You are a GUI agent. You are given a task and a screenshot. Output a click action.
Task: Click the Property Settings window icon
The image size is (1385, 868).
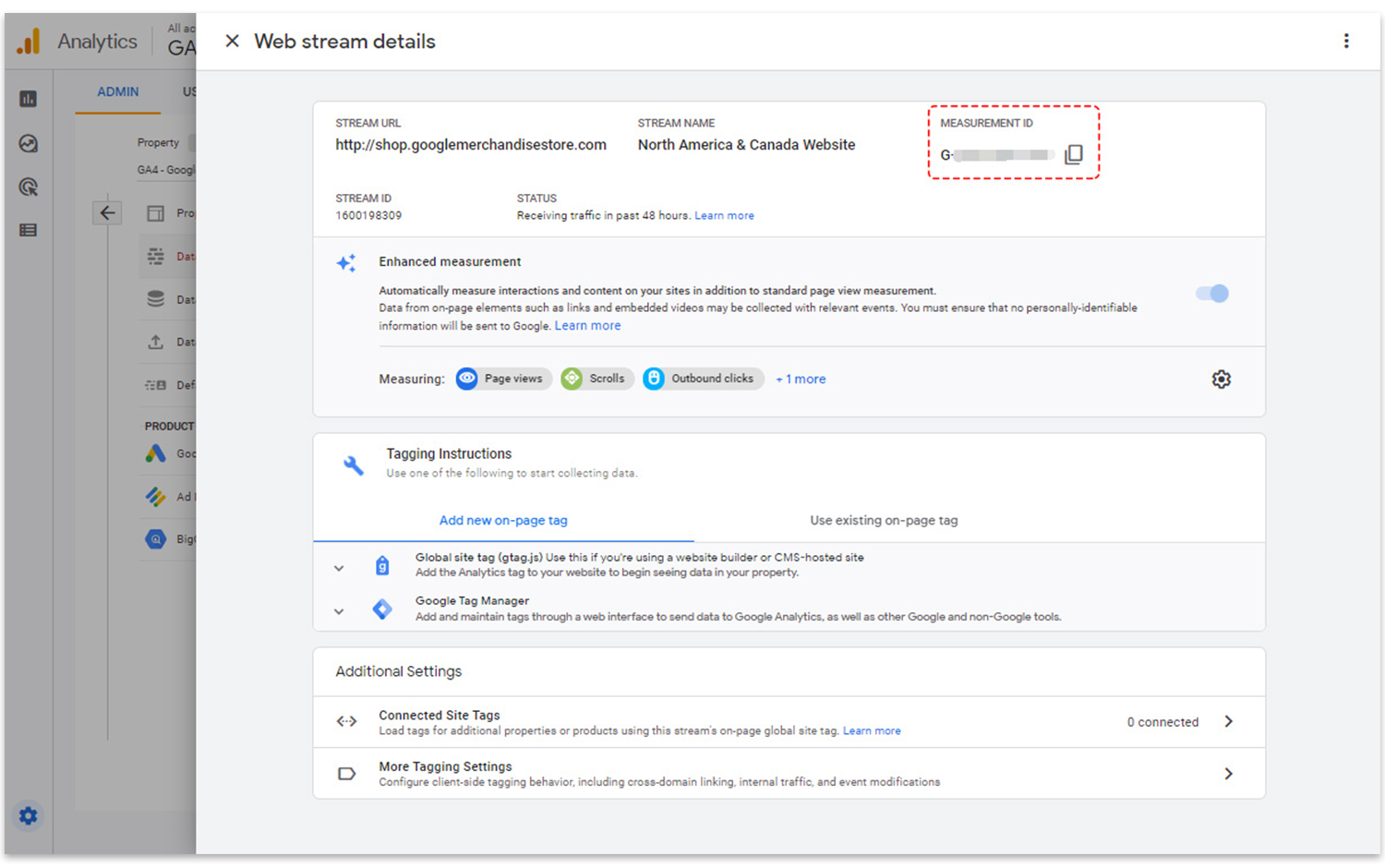point(156,213)
